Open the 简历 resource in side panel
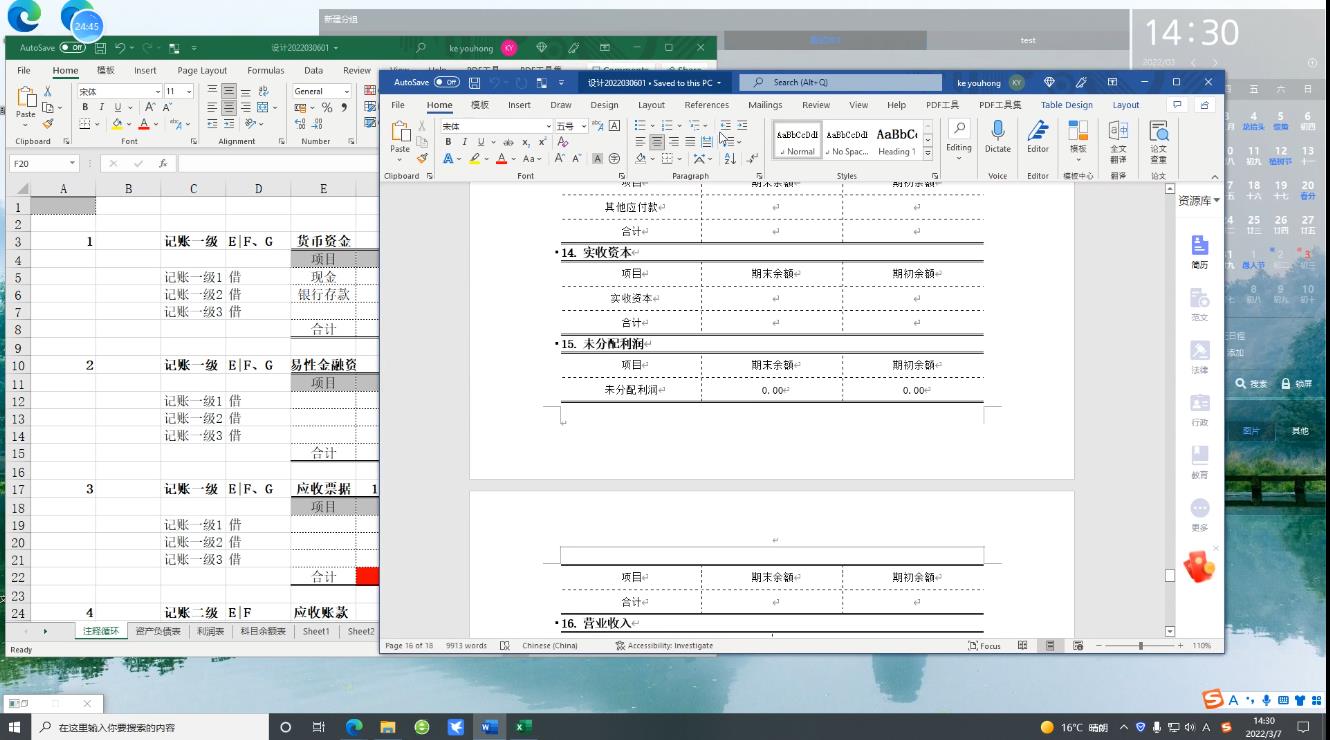This screenshot has height=740, width=1330. click(1199, 252)
